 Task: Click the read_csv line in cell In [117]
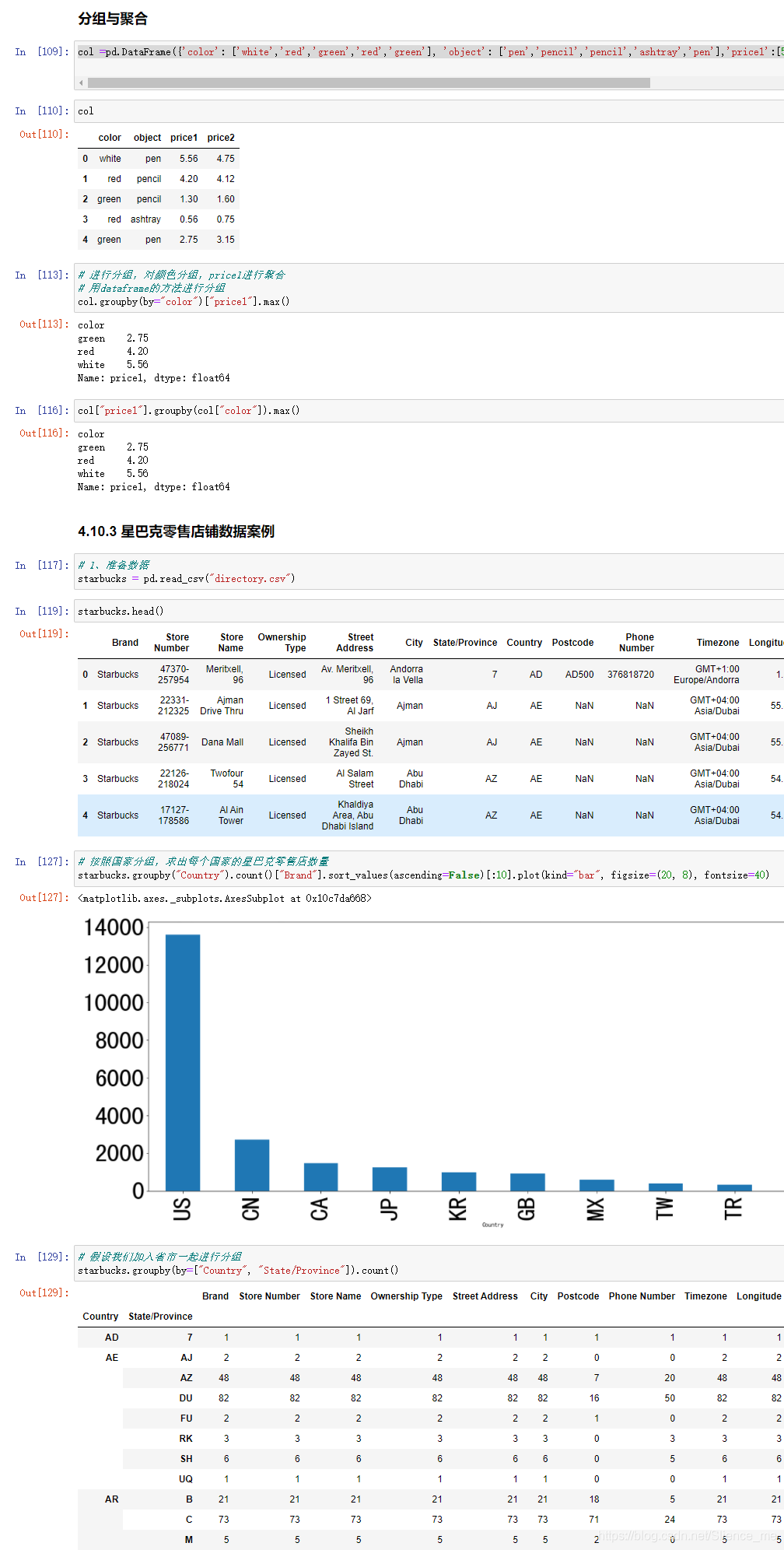(x=186, y=579)
